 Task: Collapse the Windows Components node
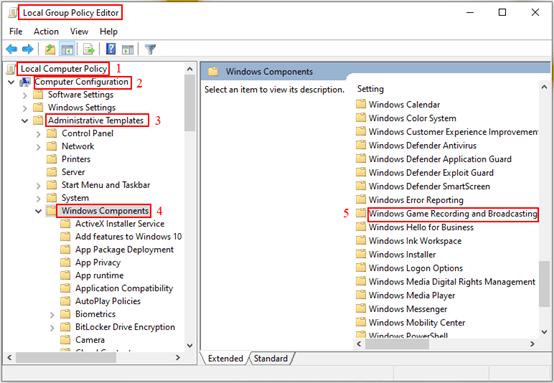coord(38,211)
